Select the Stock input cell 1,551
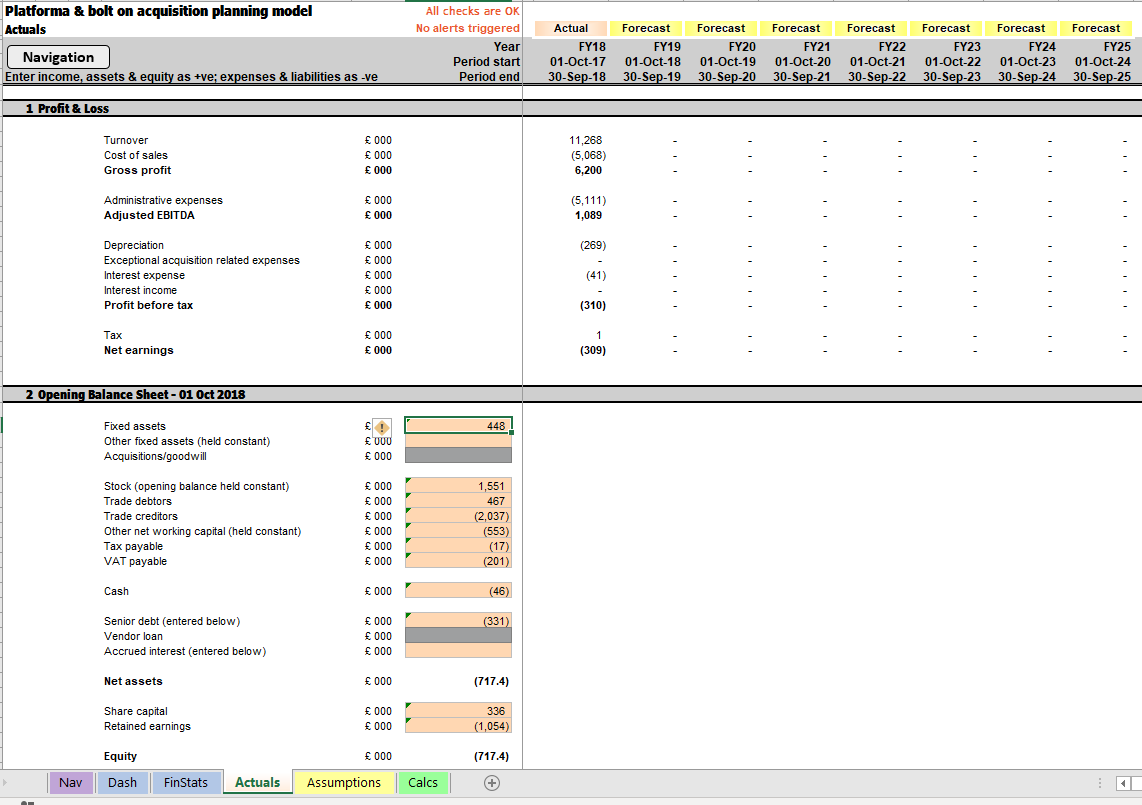The width and height of the screenshot is (1142, 805). click(458, 486)
